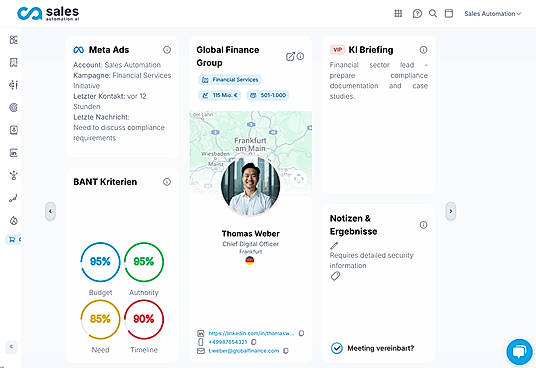Open Thomas Weber's LinkedIn profile link

coord(251,333)
